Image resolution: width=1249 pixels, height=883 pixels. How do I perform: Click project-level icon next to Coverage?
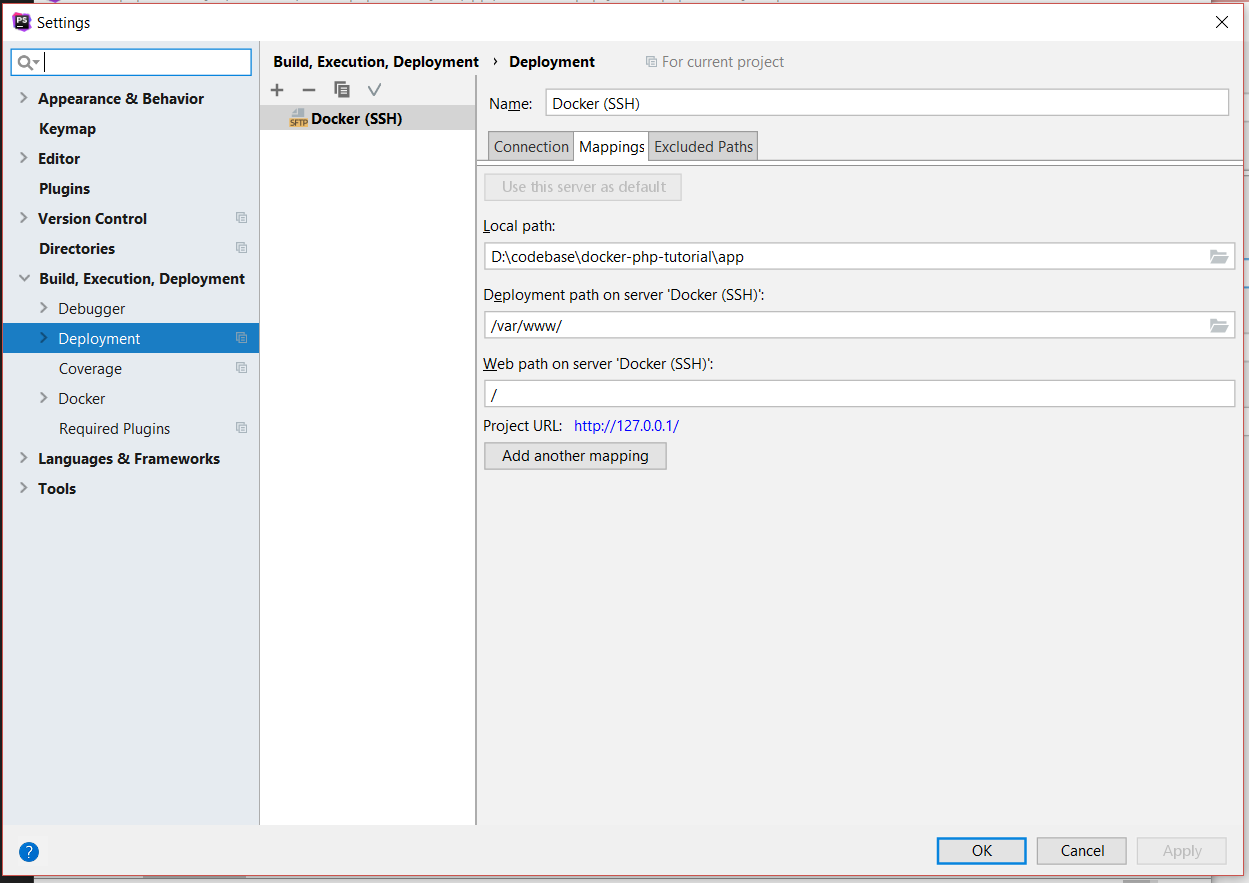click(x=241, y=368)
